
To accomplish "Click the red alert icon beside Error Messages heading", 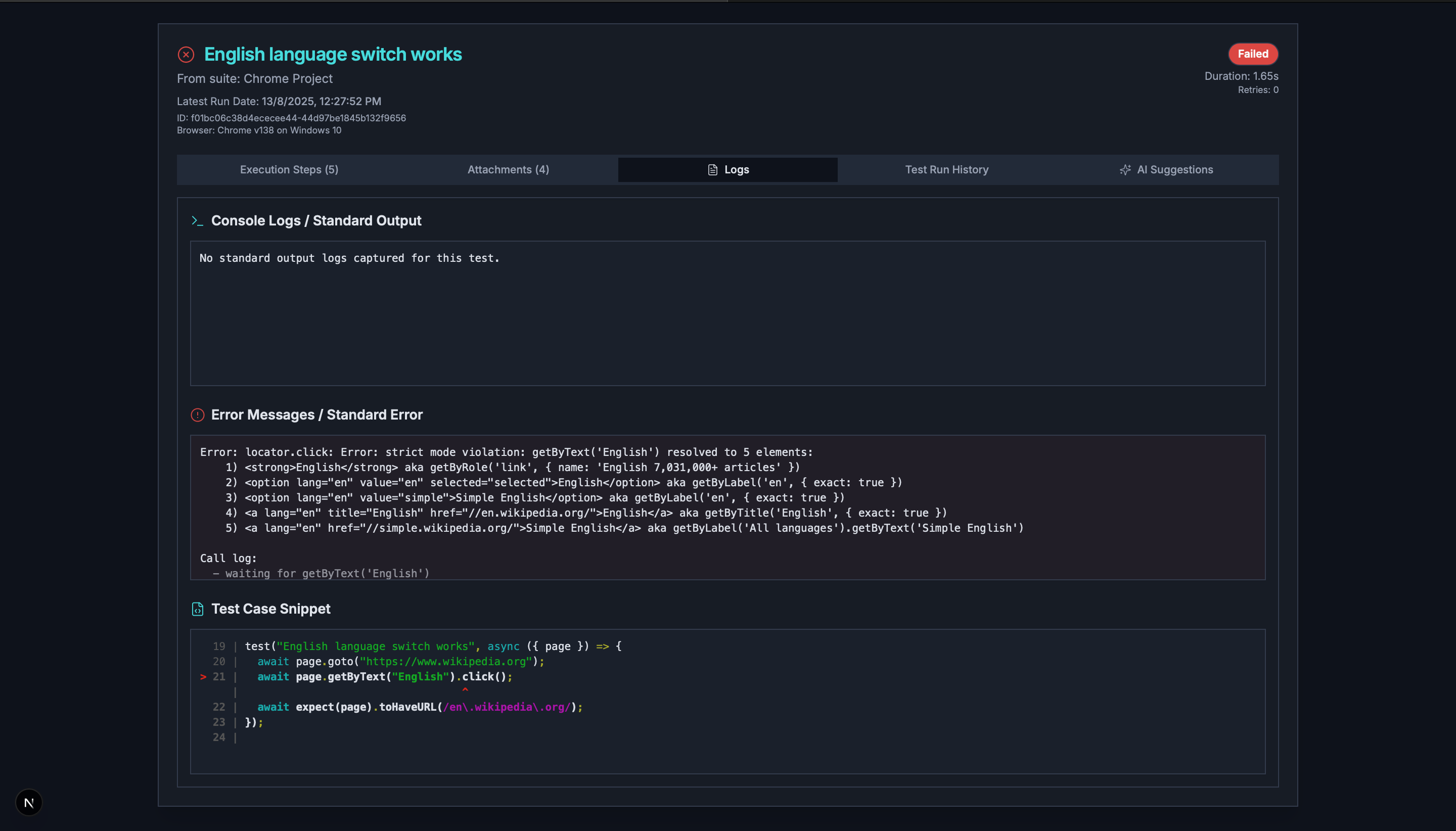I will coord(198,415).
